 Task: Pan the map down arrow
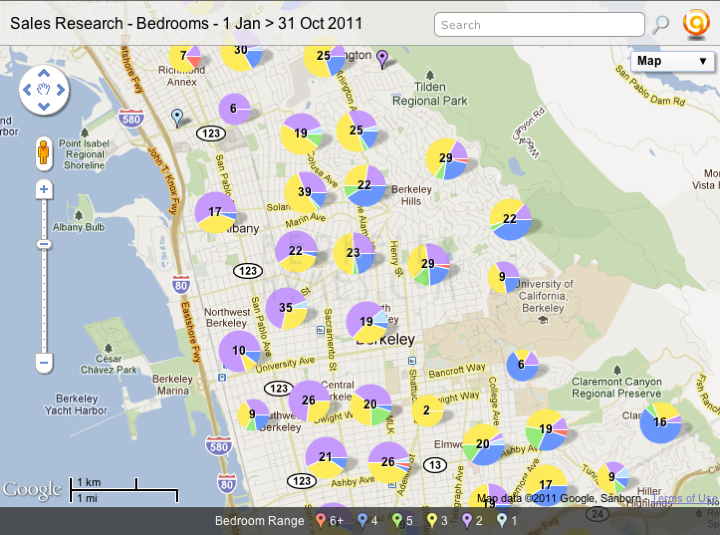[x=44, y=107]
